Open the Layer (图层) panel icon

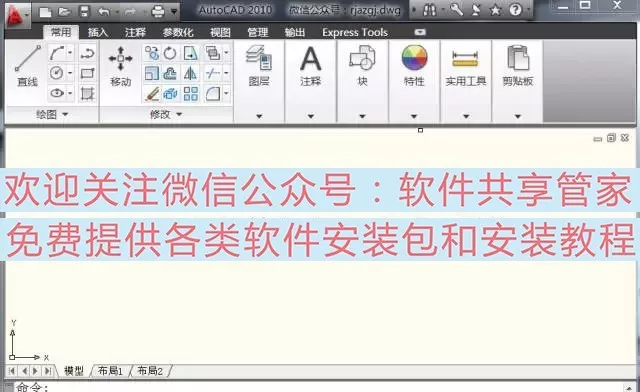(x=259, y=58)
